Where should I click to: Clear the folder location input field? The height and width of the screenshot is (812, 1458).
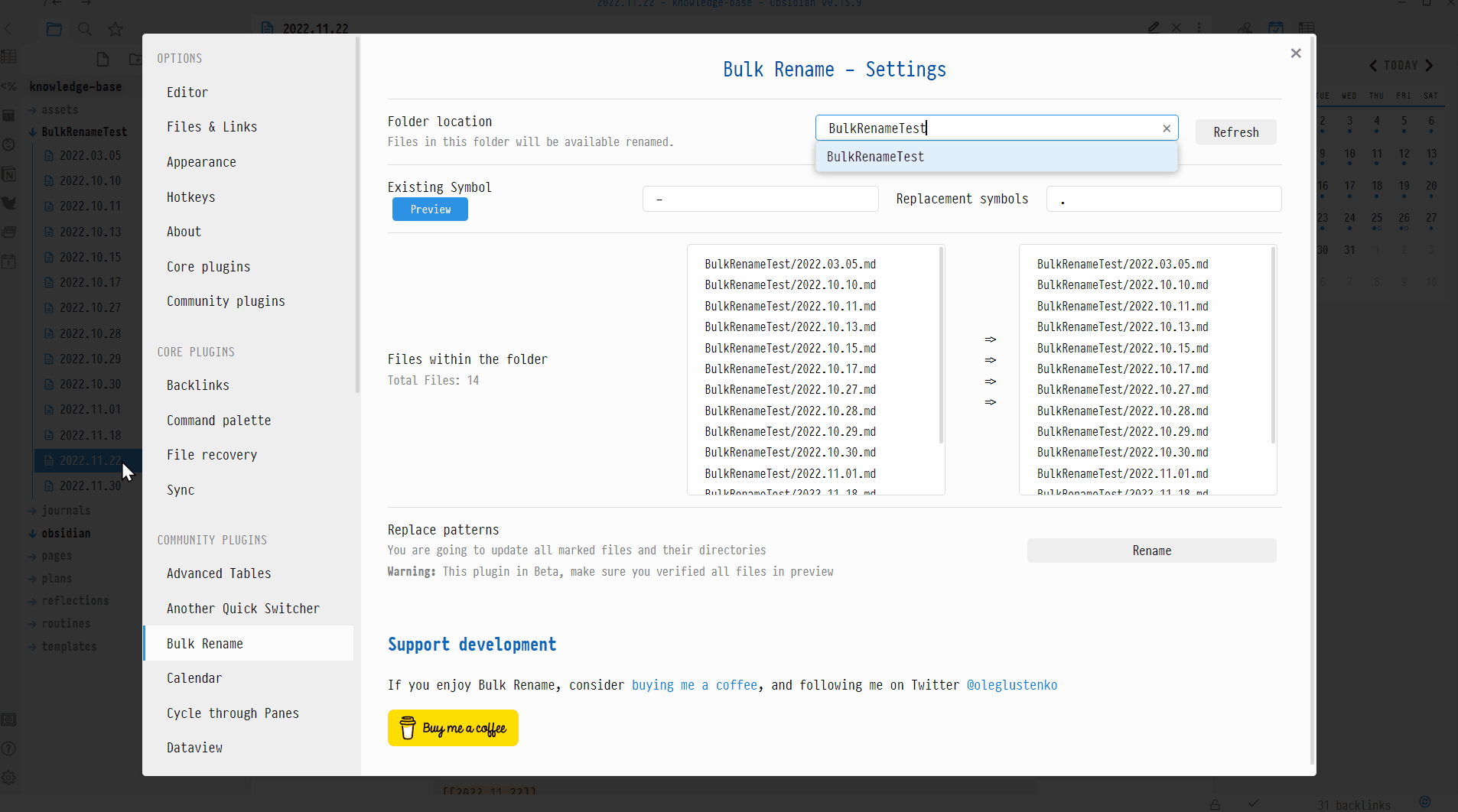click(x=1166, y=128)
